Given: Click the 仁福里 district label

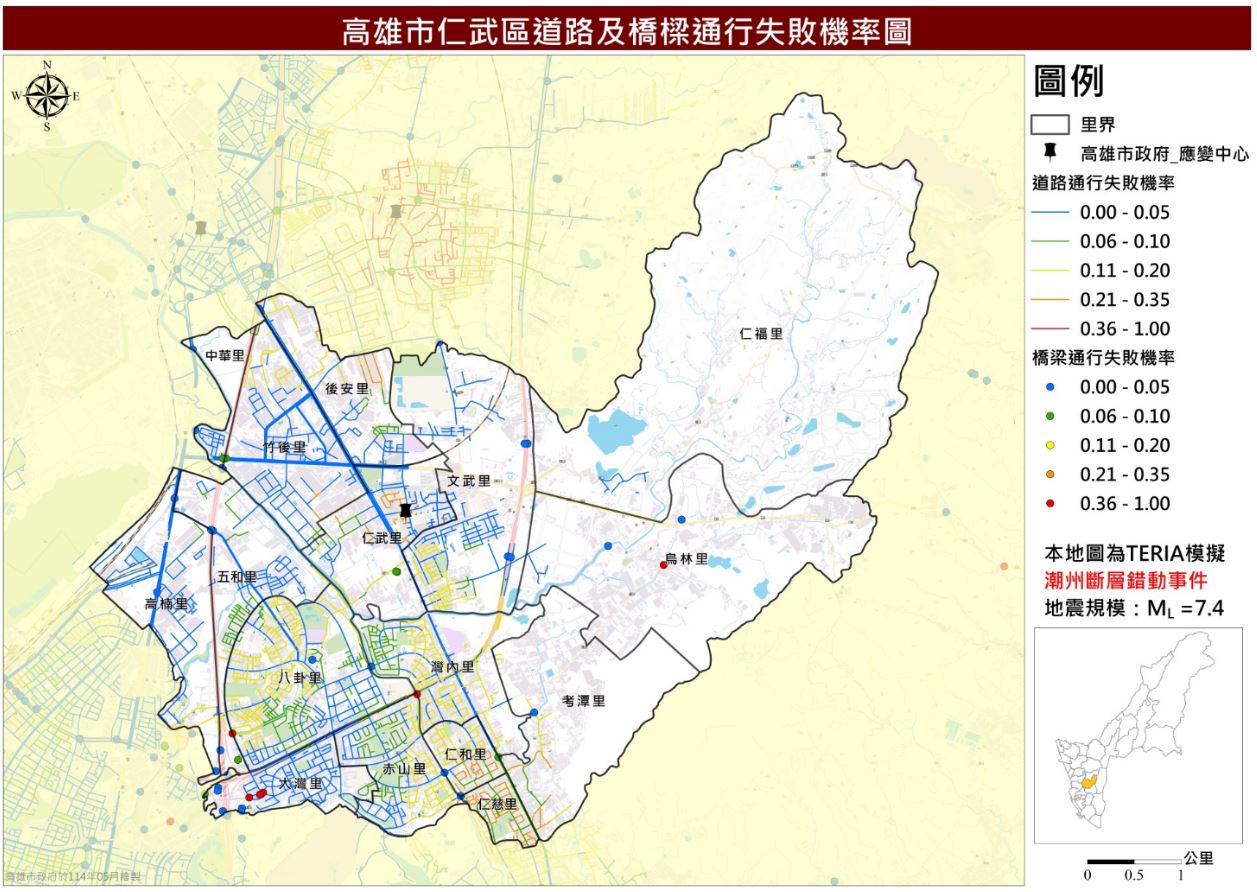Looking at the screenshot, I should (761, 334).
